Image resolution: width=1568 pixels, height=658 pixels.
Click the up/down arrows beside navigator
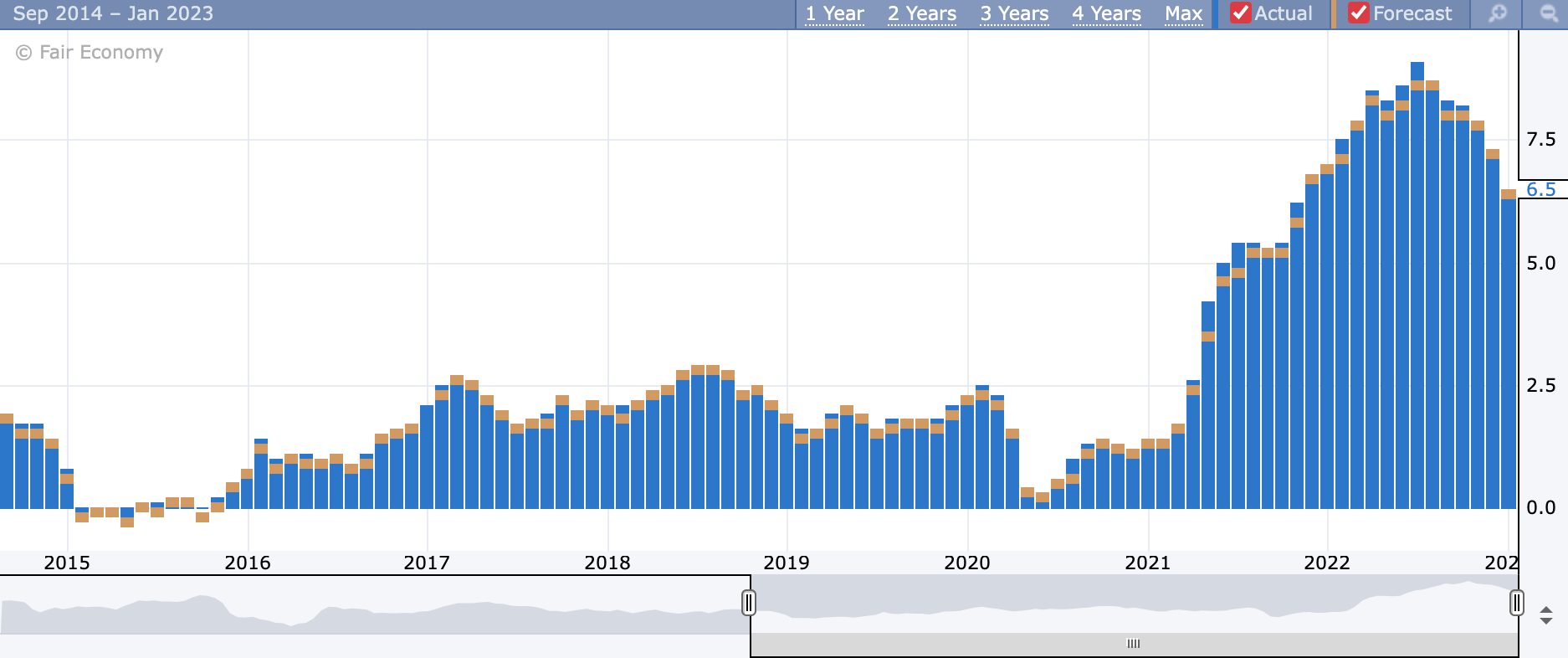pos(1546,615)
